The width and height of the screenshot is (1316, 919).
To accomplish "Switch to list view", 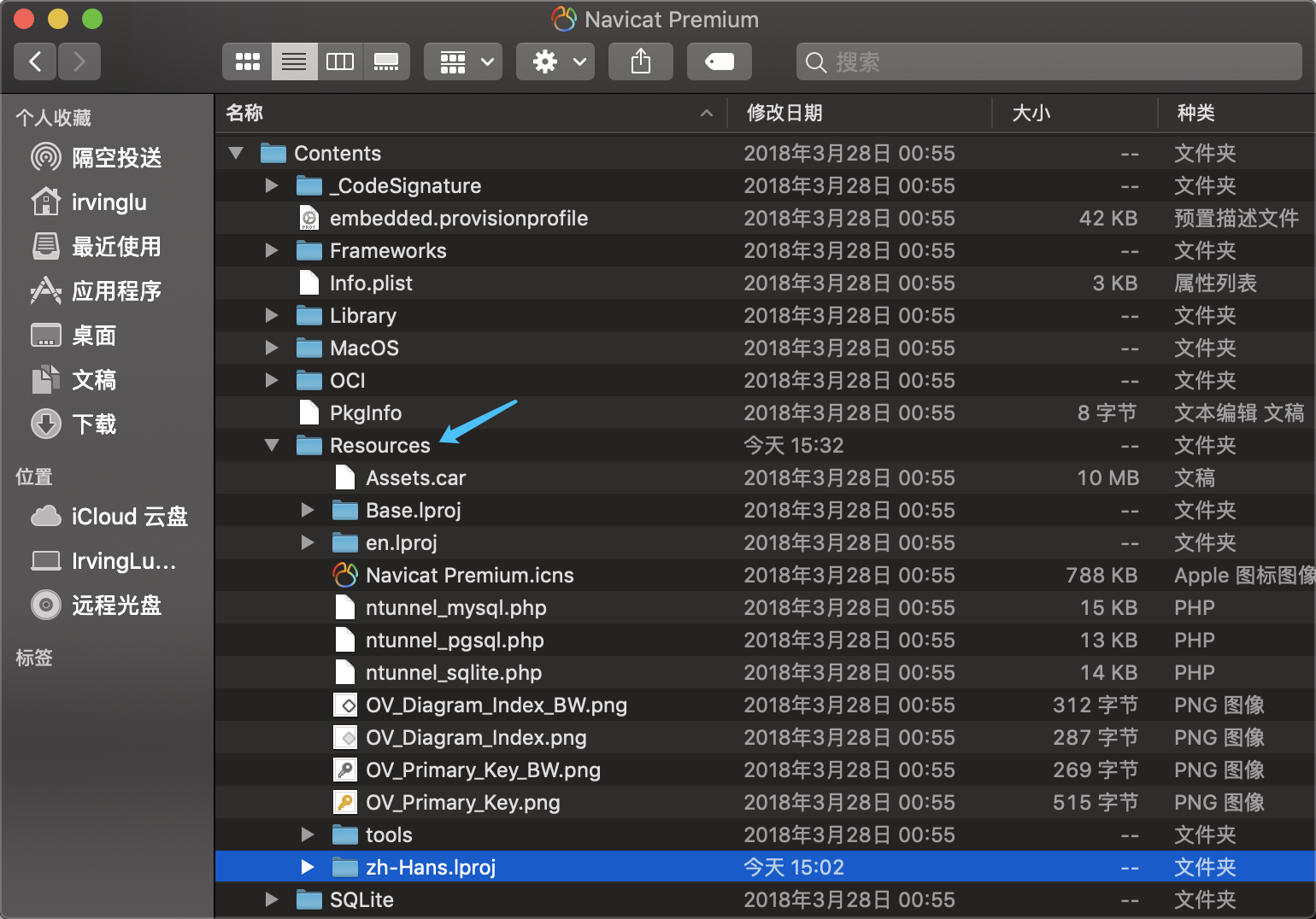I will click(294, 61).
